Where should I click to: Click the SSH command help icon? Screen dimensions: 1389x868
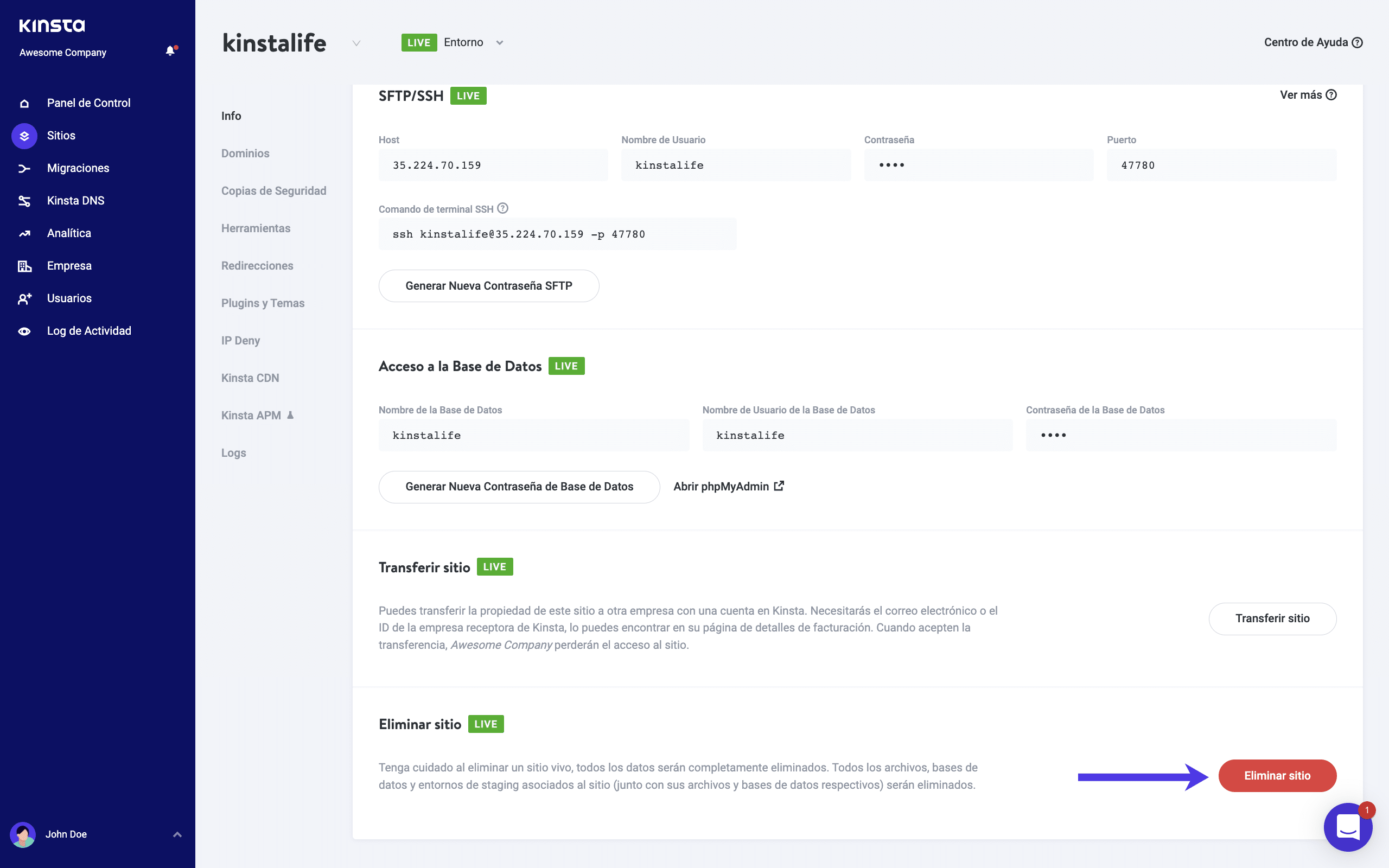point(503,208)
